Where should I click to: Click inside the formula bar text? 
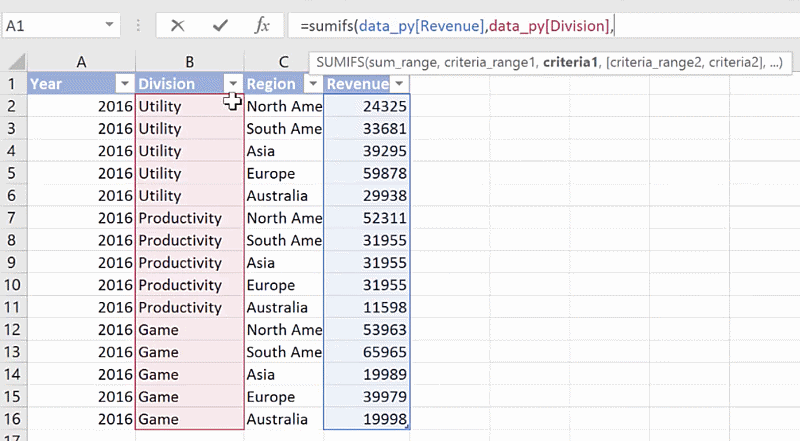tap(450, 25)
